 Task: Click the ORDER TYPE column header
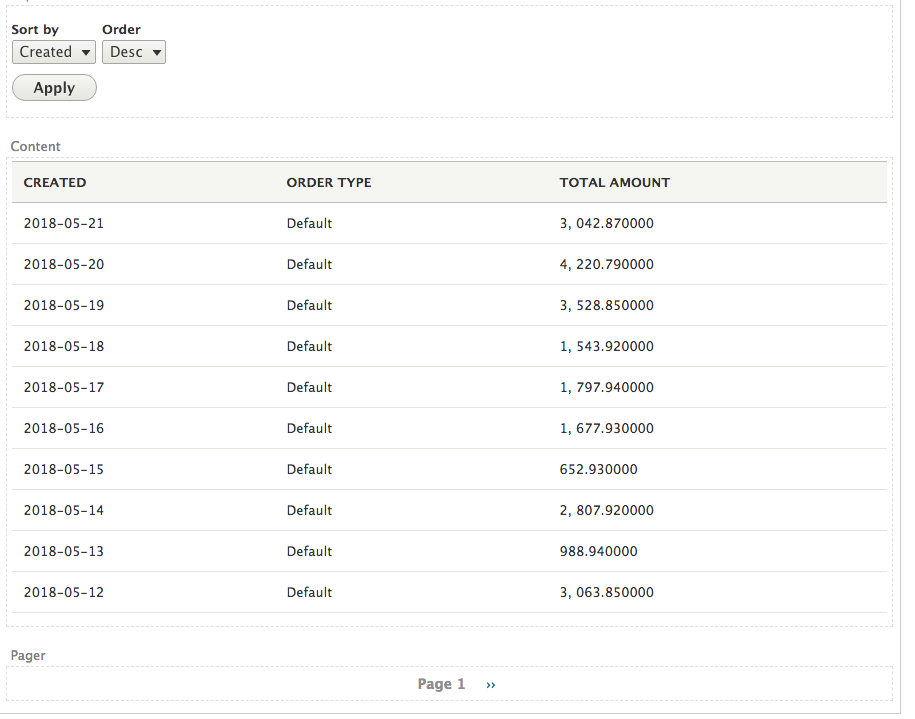click(329, 183)
